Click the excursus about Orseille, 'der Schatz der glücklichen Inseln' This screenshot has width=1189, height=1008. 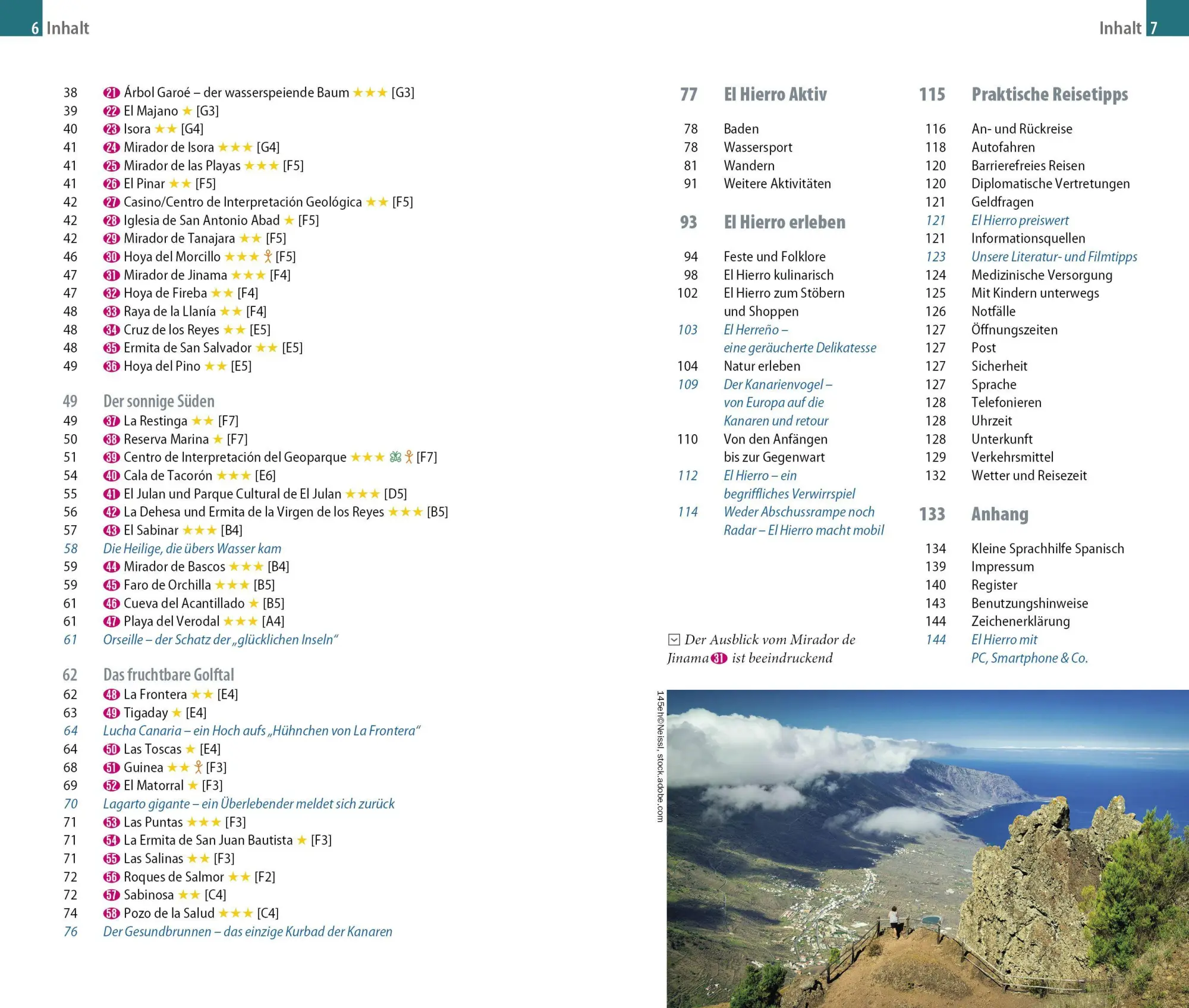pos(221,640)
